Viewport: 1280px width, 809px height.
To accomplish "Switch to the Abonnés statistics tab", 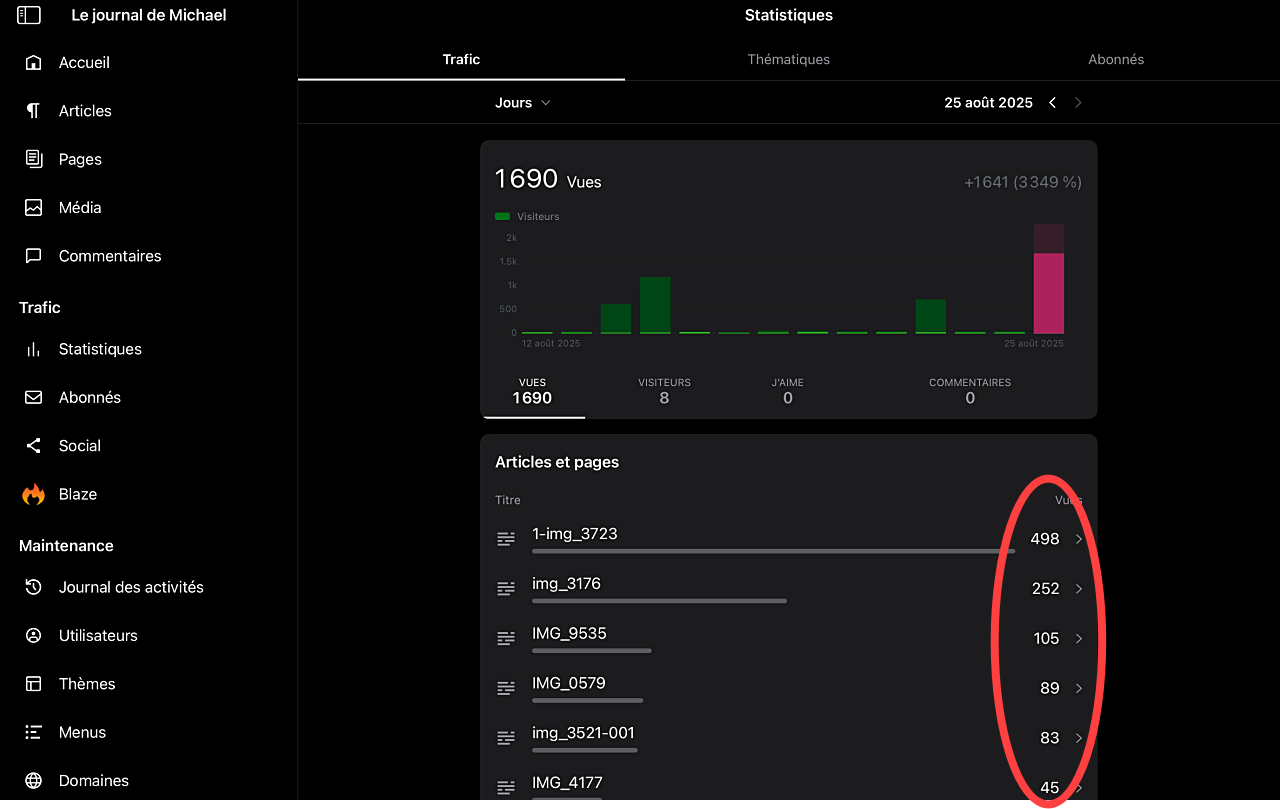I will [1115, 59].
